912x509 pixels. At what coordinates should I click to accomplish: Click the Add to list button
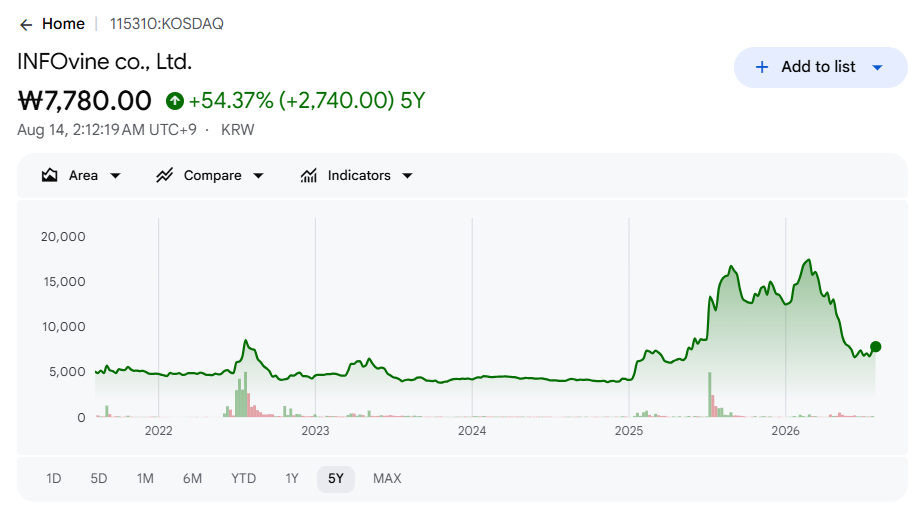point(820,67)
